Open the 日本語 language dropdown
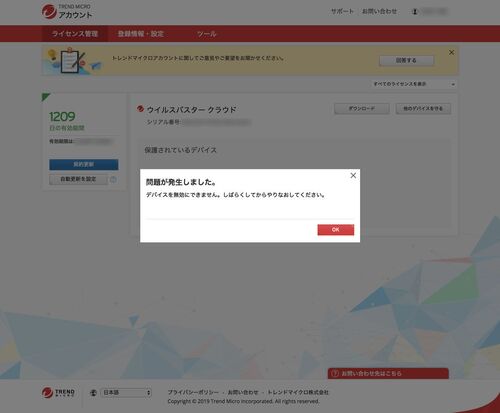500x413 pixels. coord(126,393)
